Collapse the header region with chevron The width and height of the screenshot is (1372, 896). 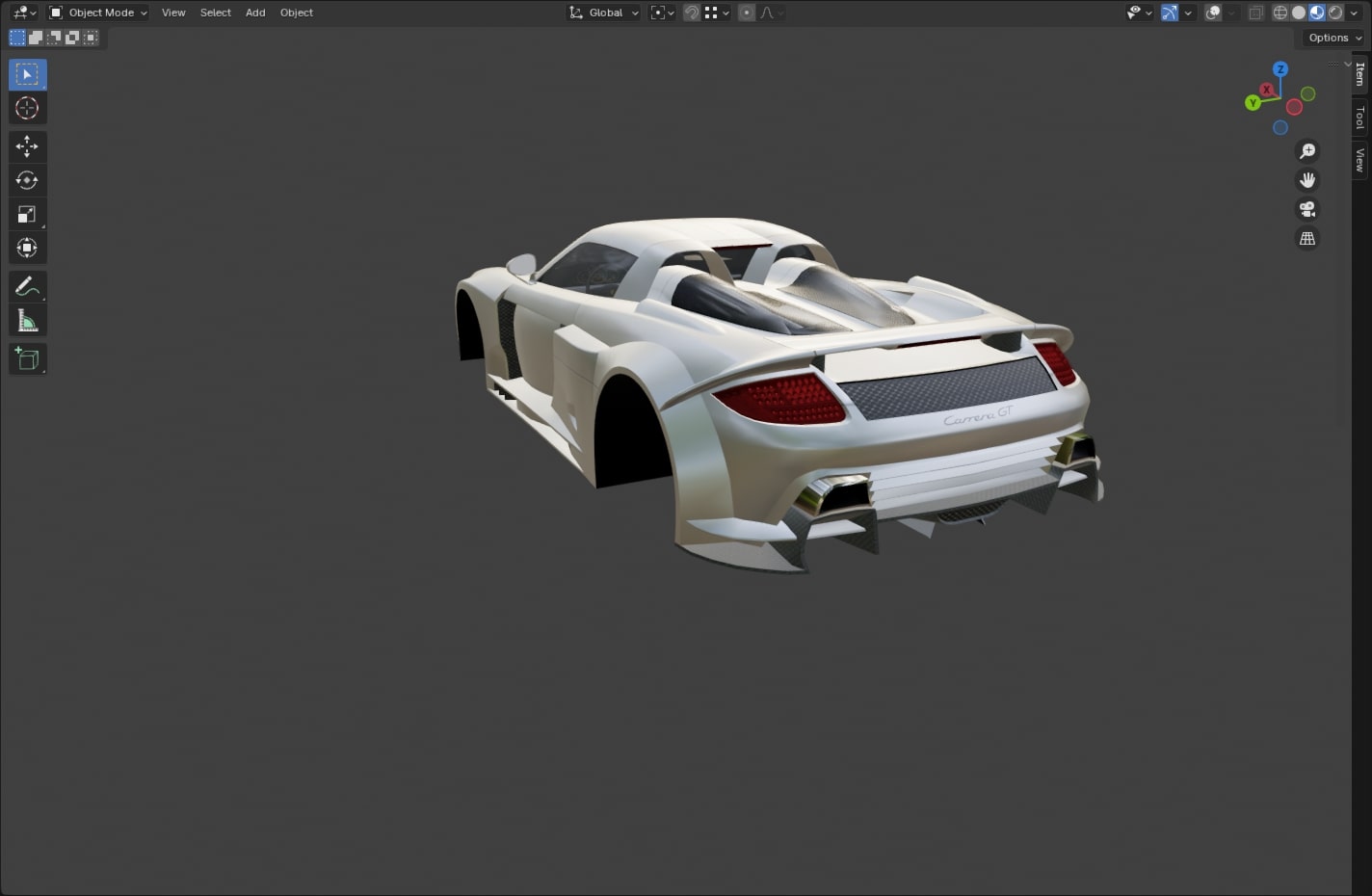pos(1347,64)
